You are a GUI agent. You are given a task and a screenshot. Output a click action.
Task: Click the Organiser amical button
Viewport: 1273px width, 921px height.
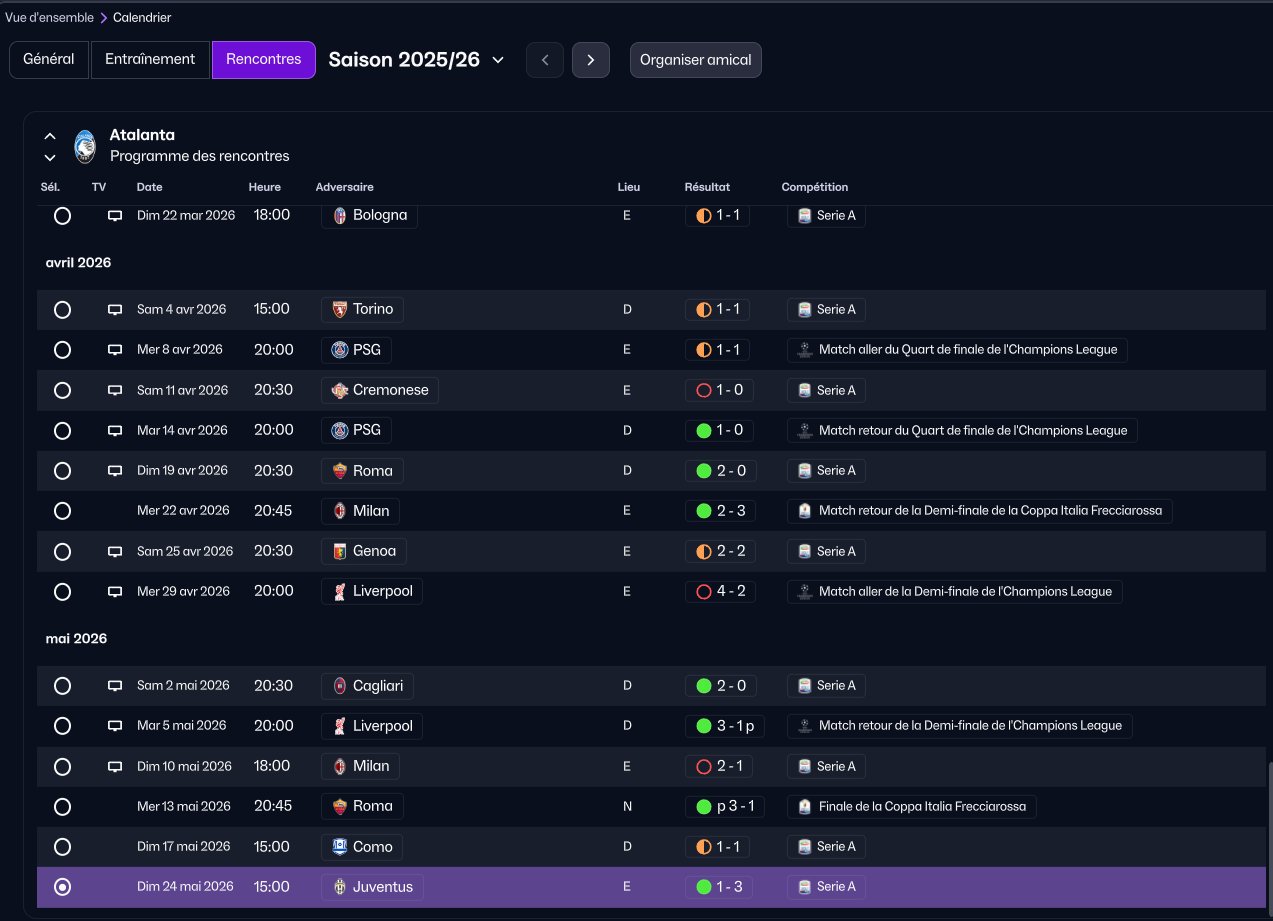point(696,60)
